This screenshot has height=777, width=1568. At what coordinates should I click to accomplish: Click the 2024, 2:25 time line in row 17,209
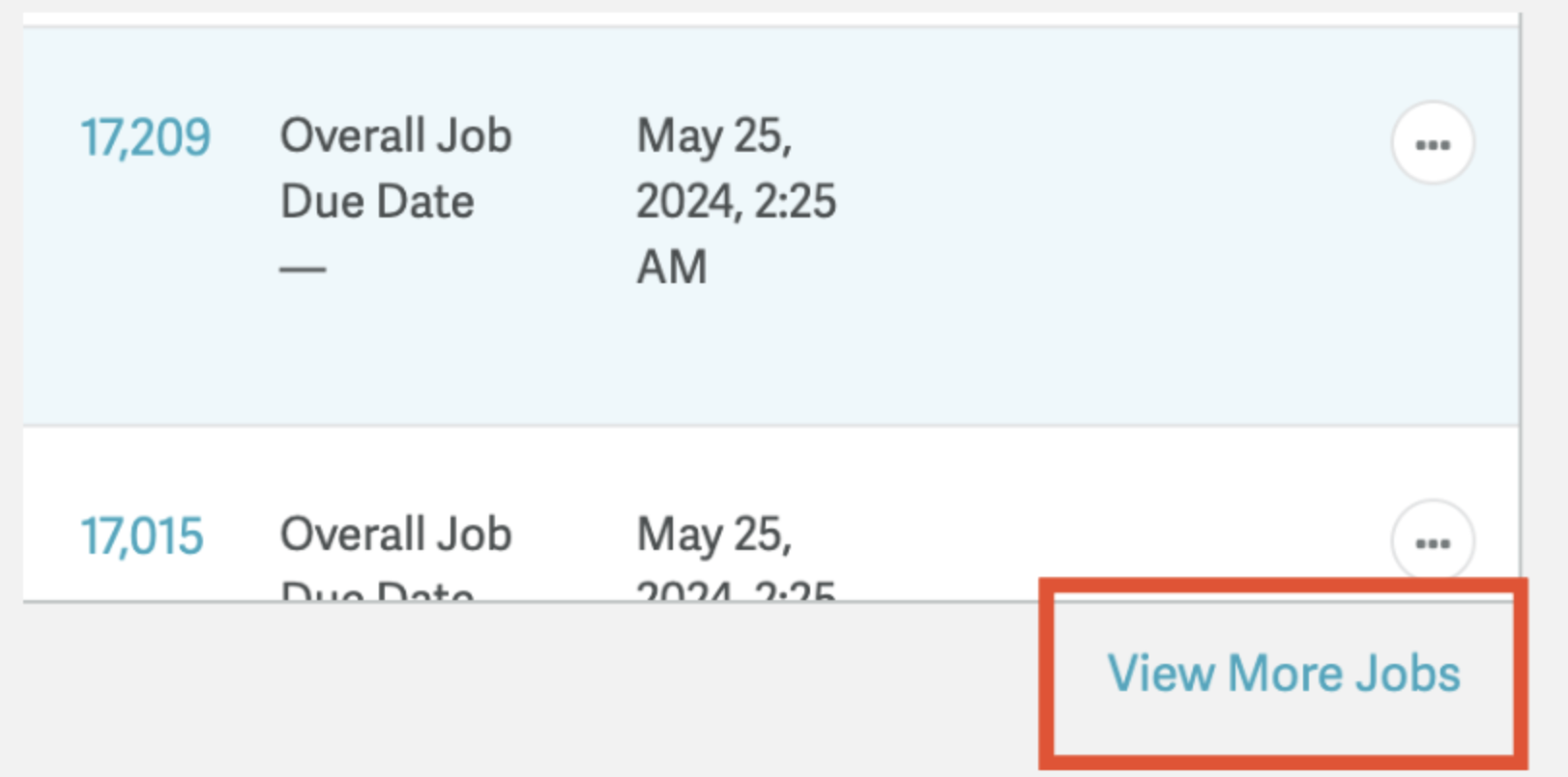pos(737,202)
